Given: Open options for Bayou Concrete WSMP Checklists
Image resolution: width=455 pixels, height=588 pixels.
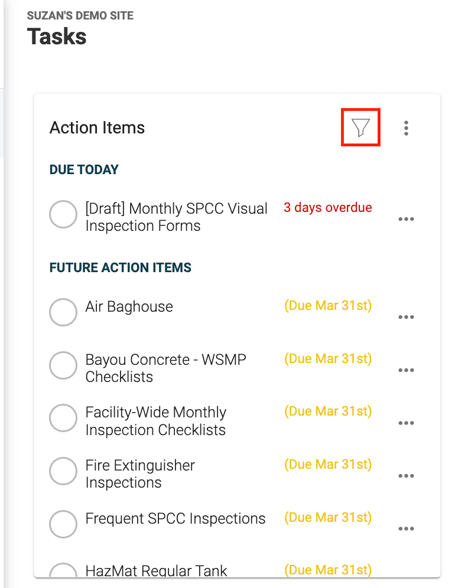Looking at the screenshot, I should [x=406, y=370].
